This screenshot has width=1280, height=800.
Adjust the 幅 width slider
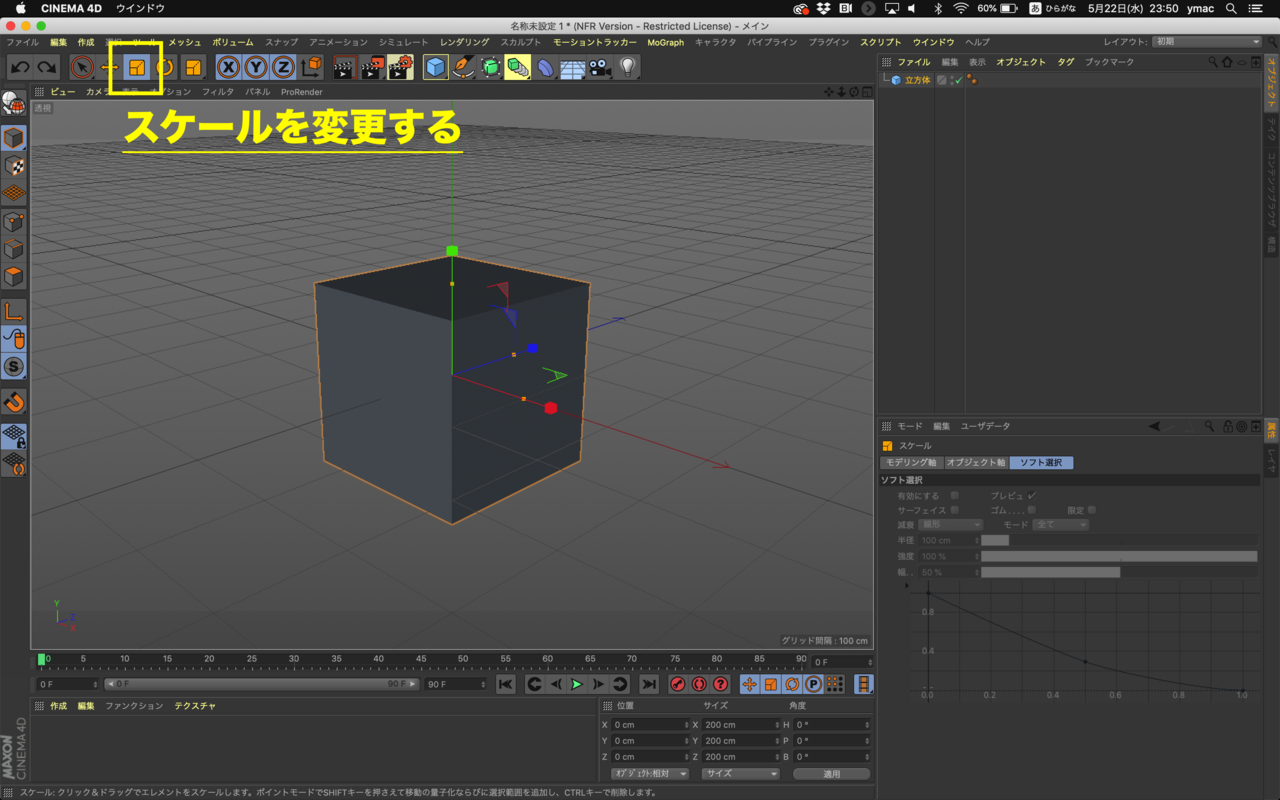(x=1119, y=572)
